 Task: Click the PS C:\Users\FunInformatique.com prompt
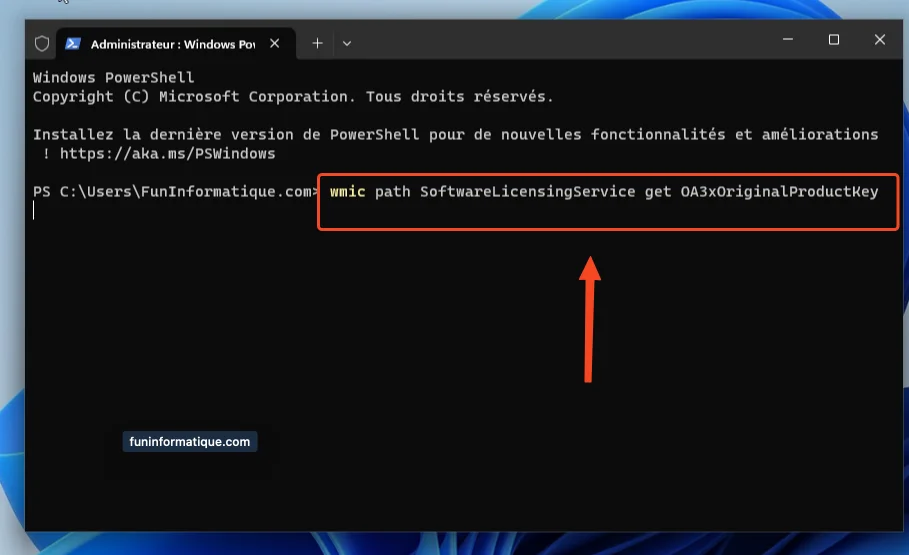tap(175, 192)
